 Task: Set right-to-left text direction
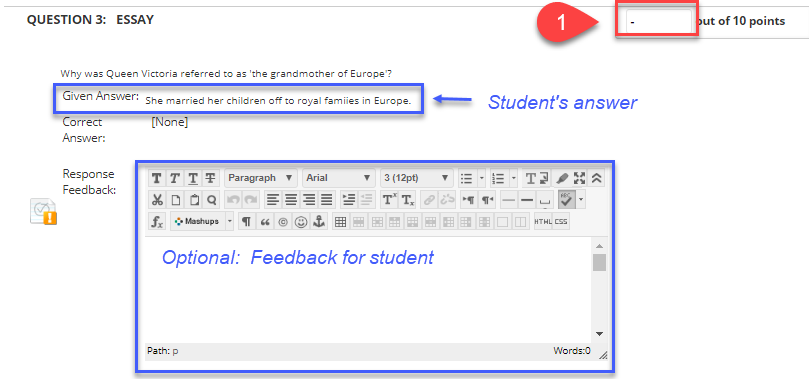(487, 200)
